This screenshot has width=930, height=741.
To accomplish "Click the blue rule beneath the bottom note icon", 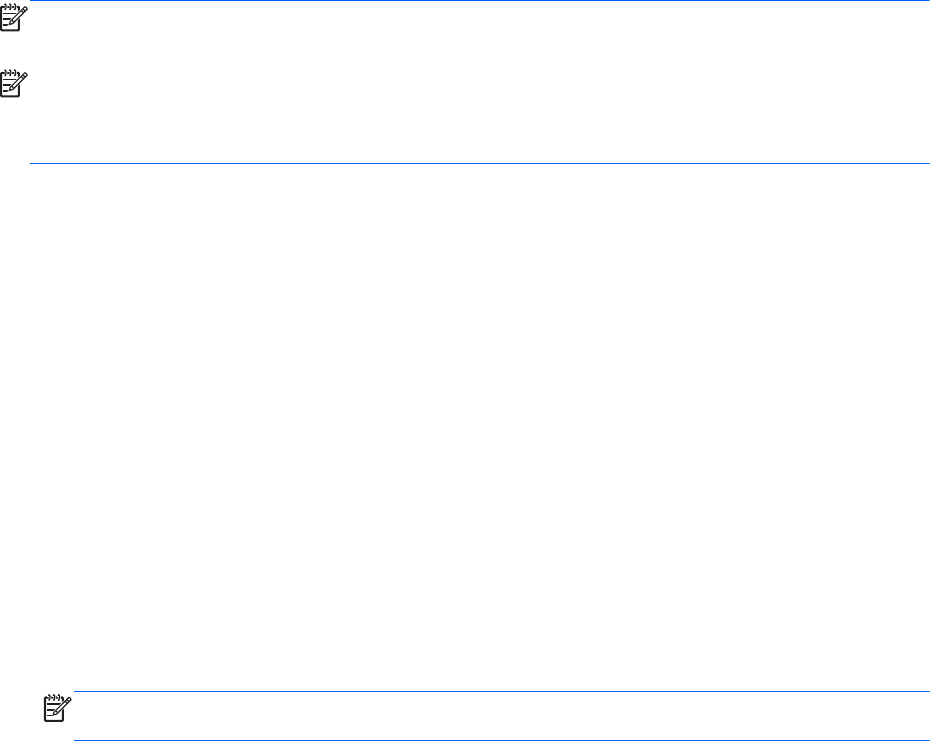I will (x=500, y=740).
